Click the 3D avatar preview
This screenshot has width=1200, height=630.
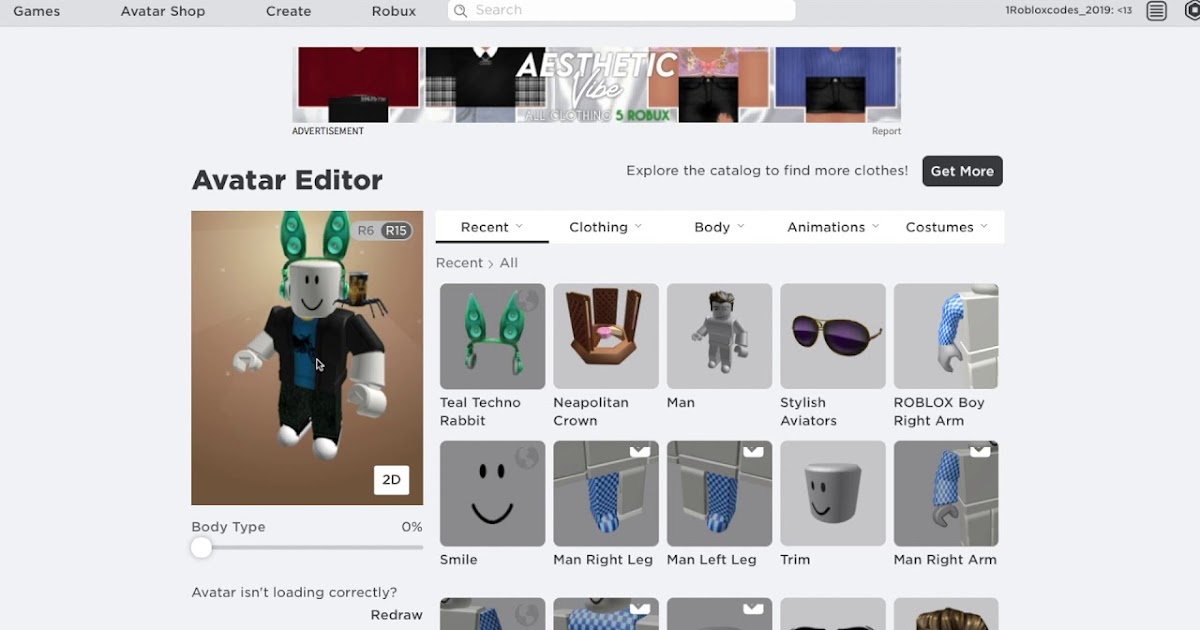[x=307, y=358]
